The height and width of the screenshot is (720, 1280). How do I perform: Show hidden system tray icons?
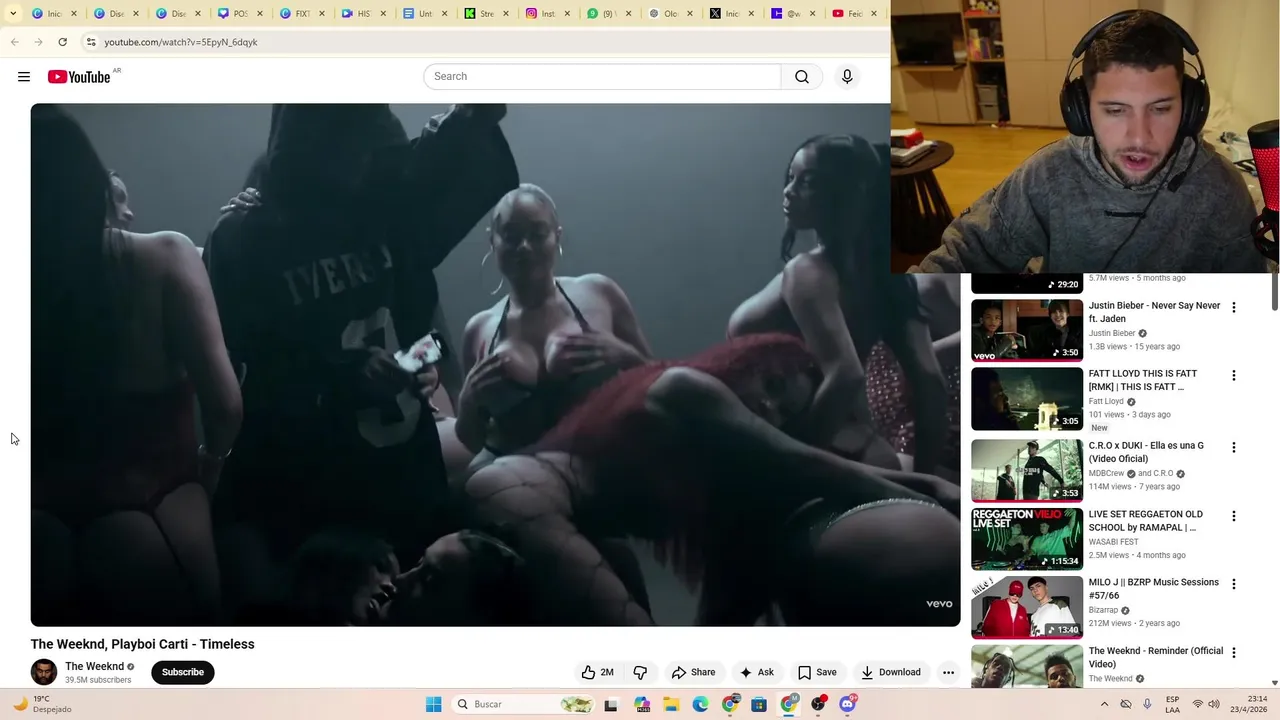(x=1104, y=704)
